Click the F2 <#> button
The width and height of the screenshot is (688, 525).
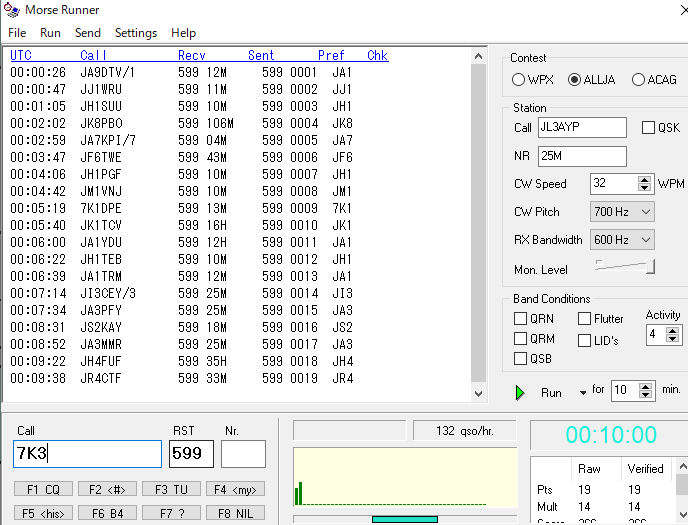(107, 489)
